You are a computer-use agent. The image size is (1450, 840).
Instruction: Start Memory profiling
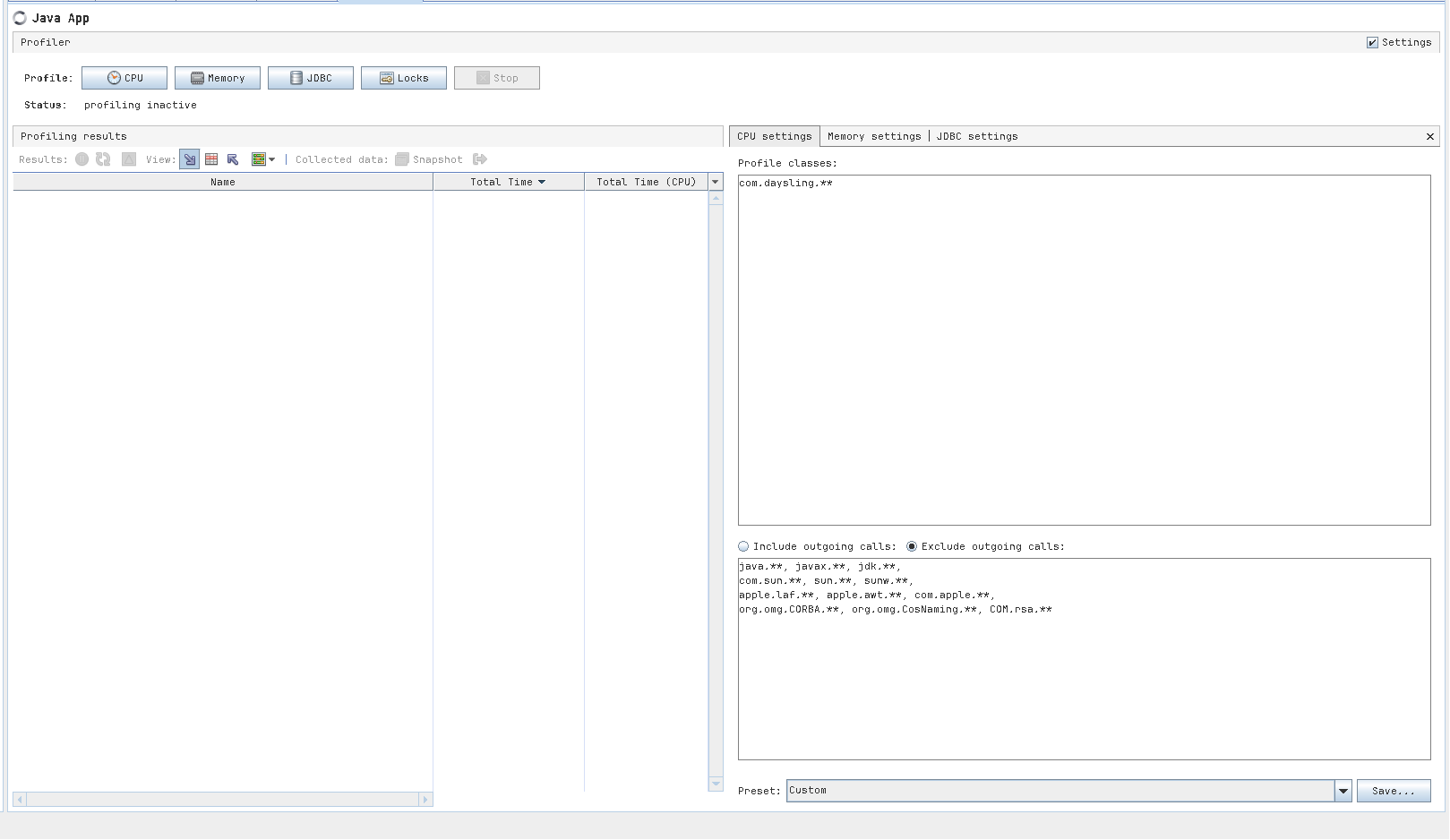point(218,78)
